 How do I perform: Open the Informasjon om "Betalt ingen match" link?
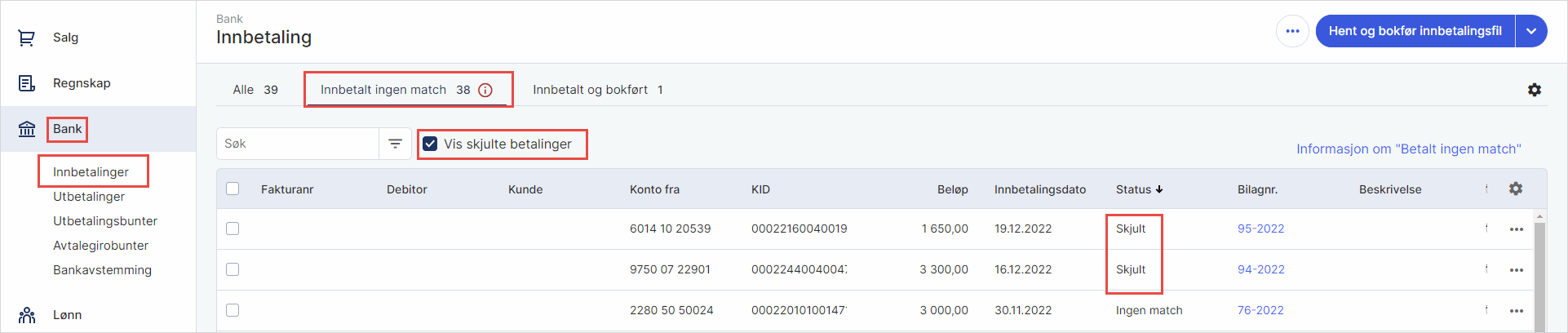click(x=1408, y=149)
